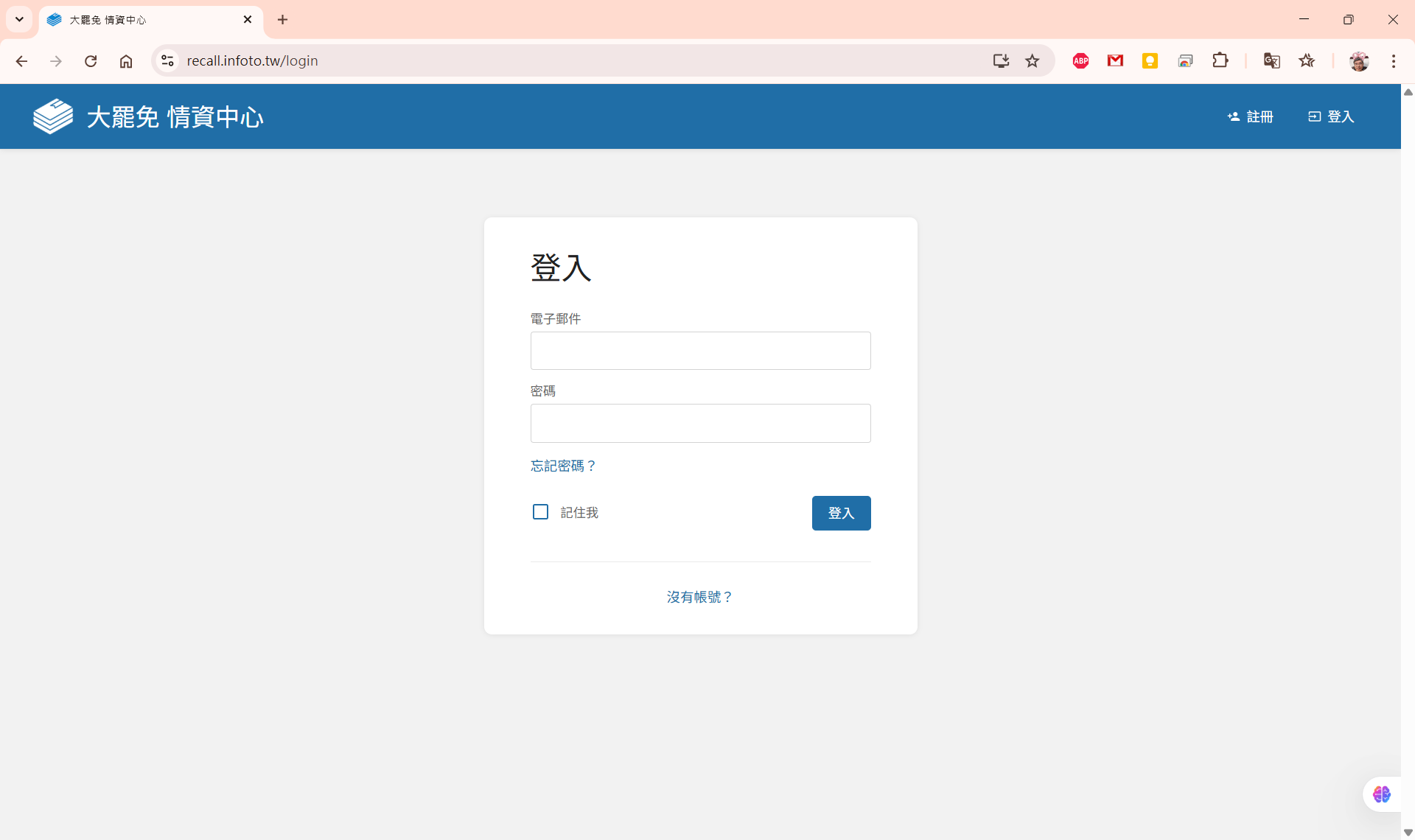Click the home button icon
Image resolution: width=1415 pixels, height=840 pixels.
point(126,61)
